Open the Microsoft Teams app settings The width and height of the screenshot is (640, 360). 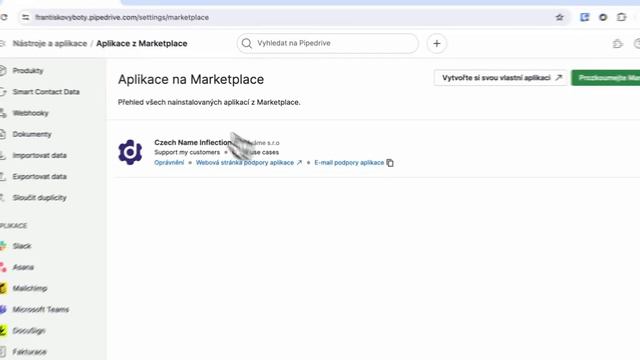coord(40,310)
